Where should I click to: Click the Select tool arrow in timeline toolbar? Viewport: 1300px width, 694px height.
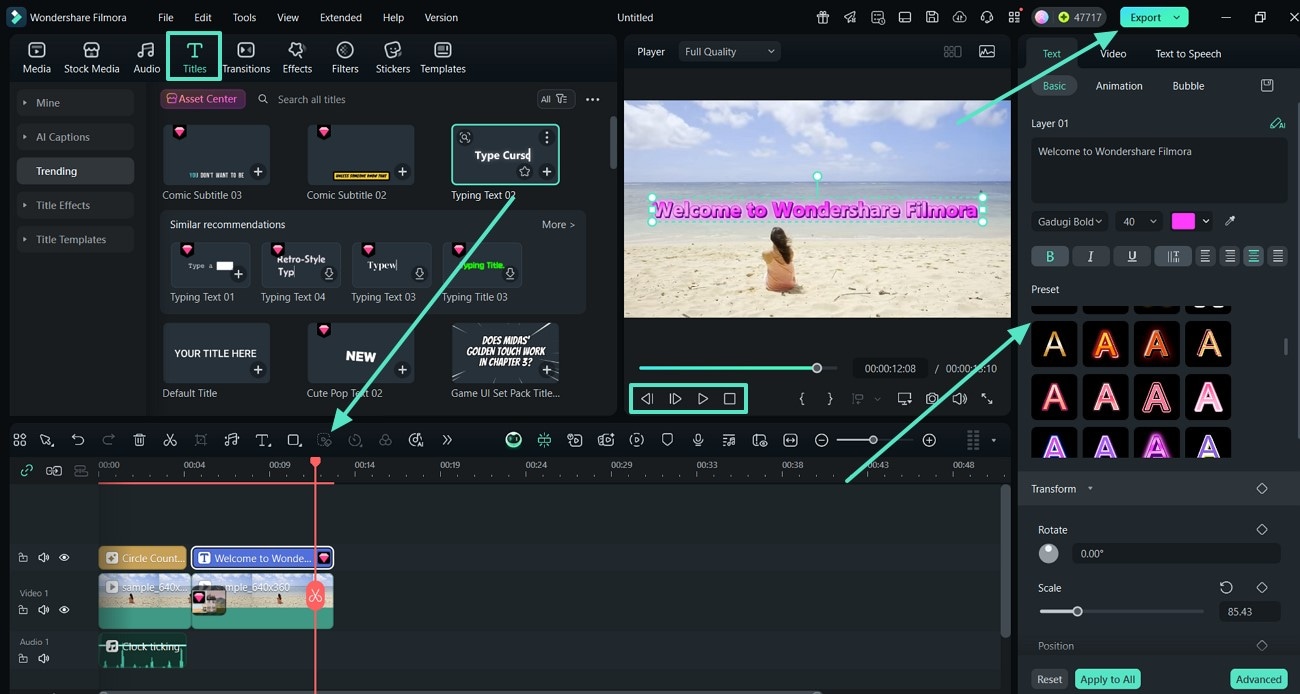(x=46, y=440)
